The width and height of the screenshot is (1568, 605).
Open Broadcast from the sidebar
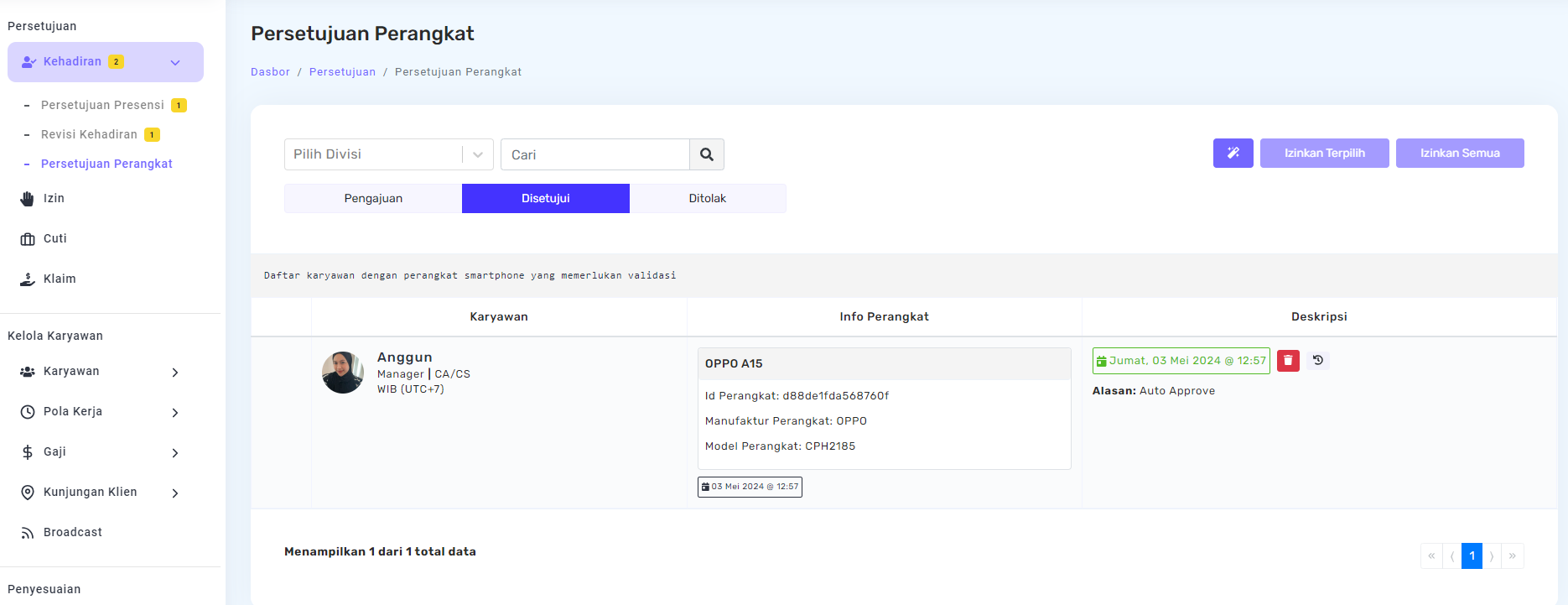[x=72, y=533]
